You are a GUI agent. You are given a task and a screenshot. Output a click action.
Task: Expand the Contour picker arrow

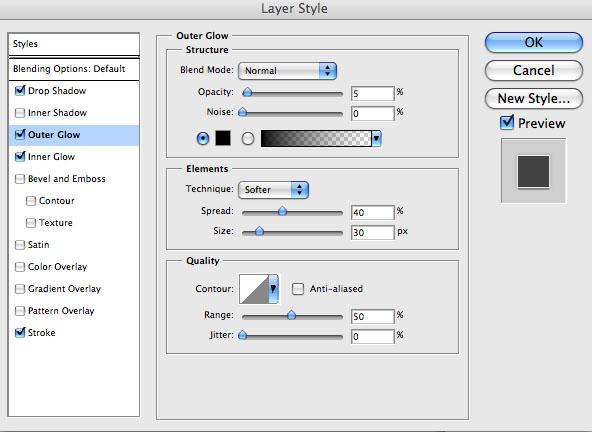tap(273, 289)
